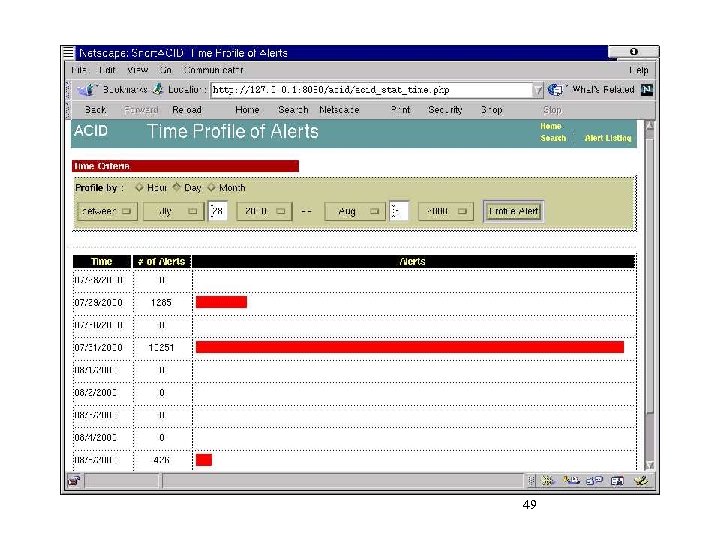Follow the Home link in the ACID header
The height and width of the screenshot is (540, 720).
pyautogui.click(x=551, y=126)
